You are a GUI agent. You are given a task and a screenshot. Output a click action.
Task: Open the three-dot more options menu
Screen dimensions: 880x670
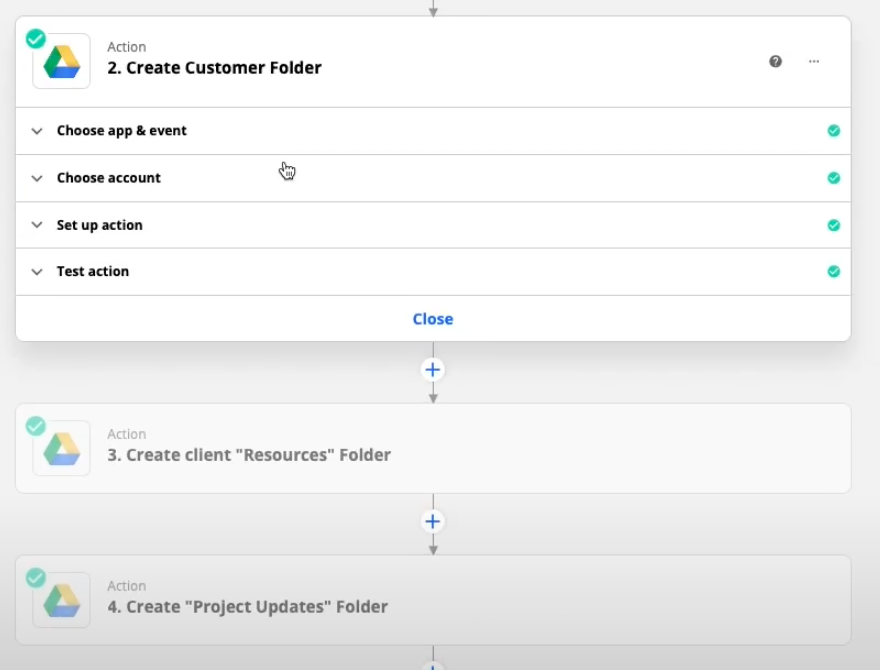814,61
